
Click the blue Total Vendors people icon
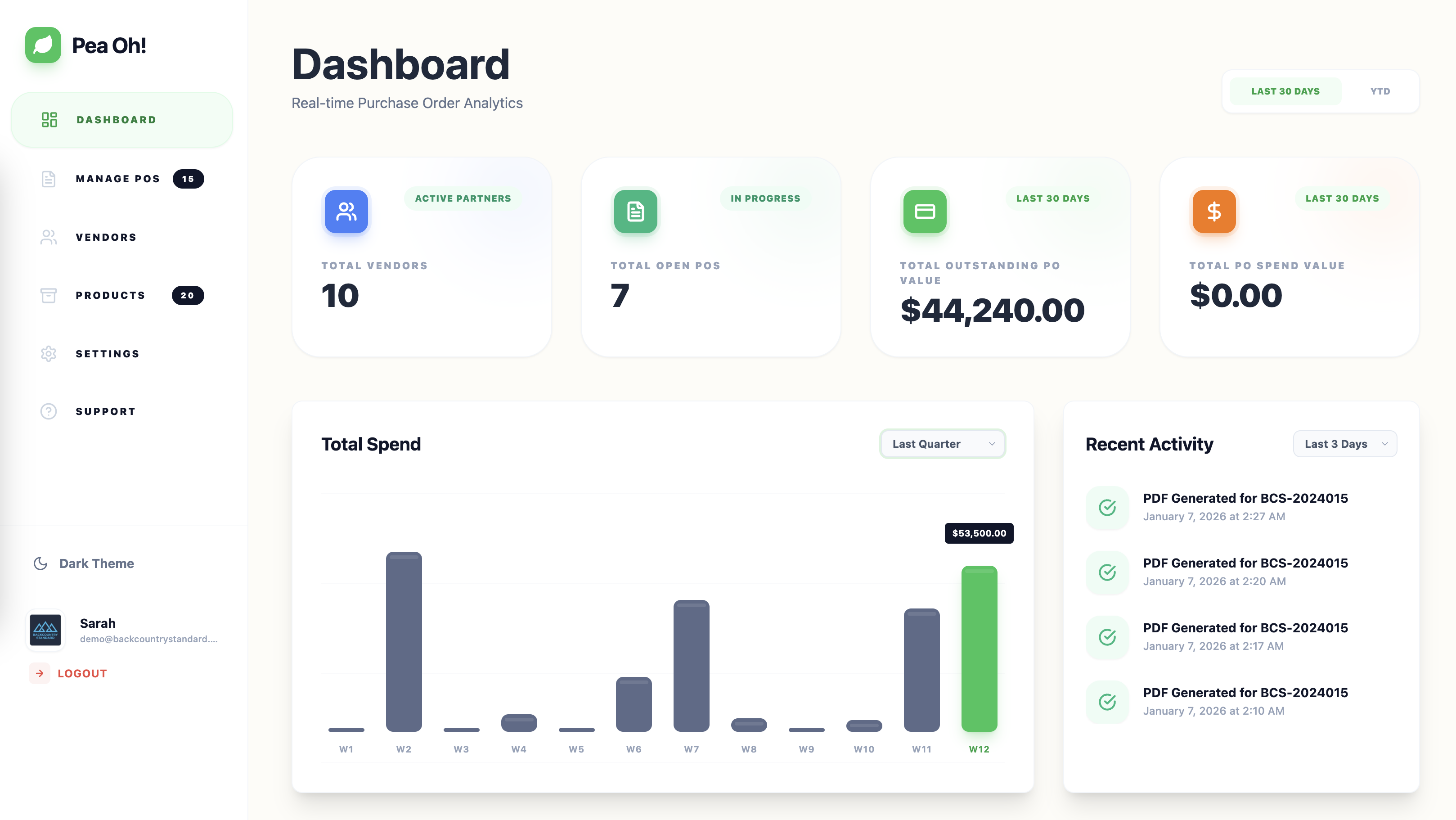coord(346,212)
